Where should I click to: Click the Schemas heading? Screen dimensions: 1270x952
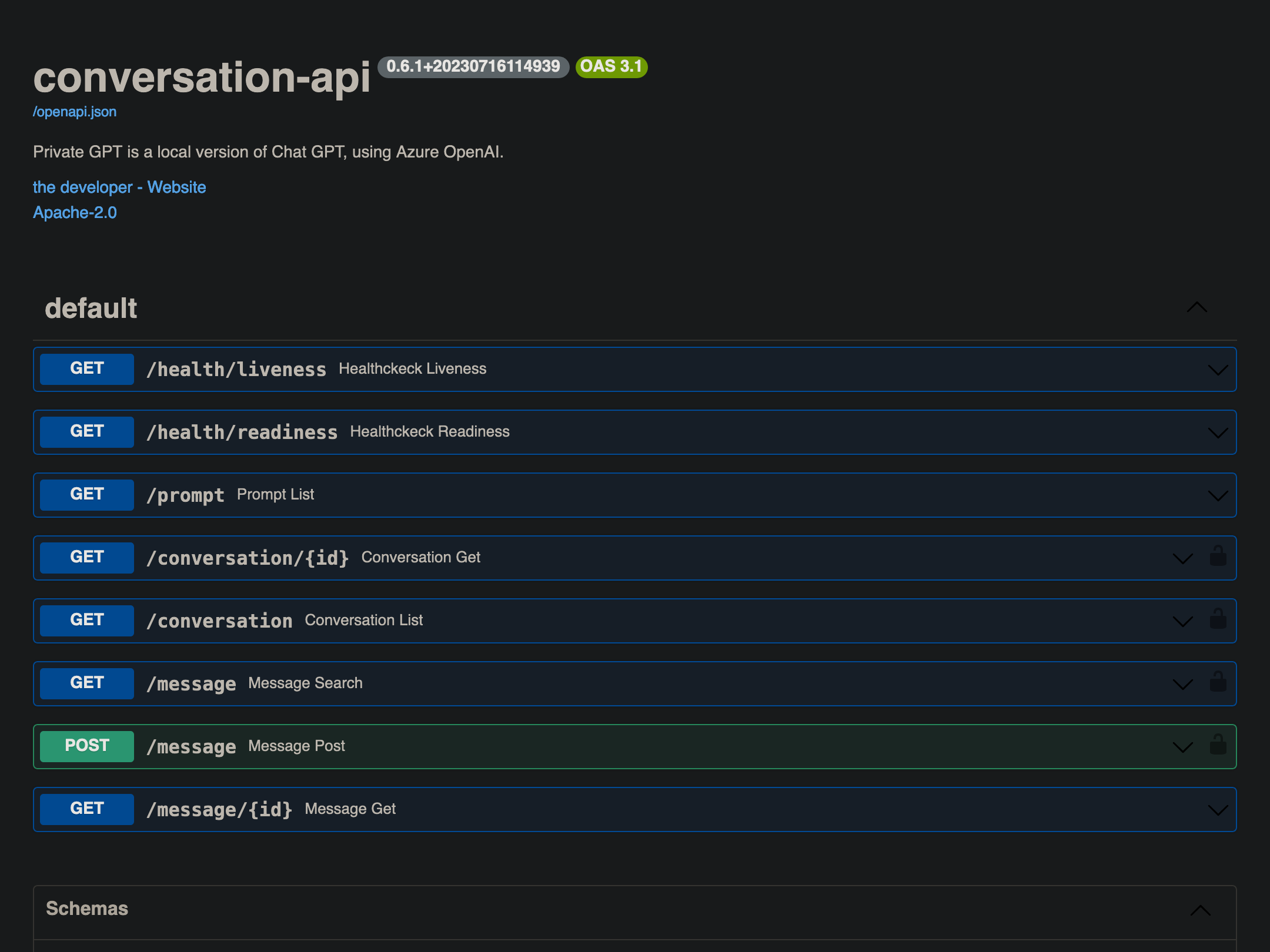pyautogui.click(x=87, y=909)
